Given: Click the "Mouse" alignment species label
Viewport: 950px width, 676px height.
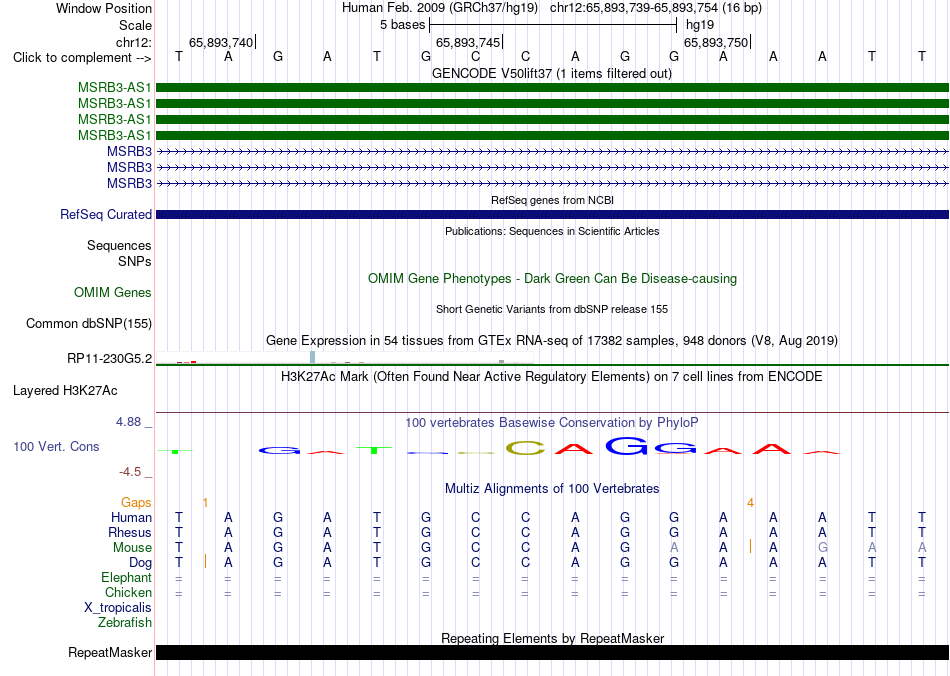Looking at the screenshot, I should click(x=132, y=548).
